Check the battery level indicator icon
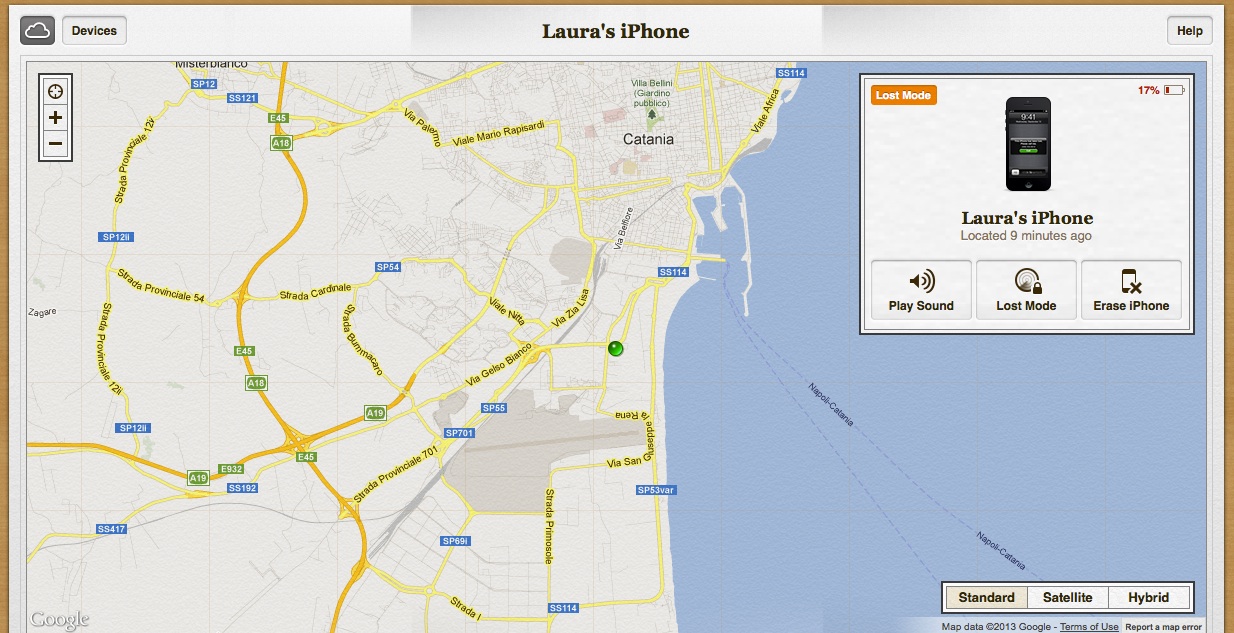The image size is (1234, 633). coord(1173,90)
